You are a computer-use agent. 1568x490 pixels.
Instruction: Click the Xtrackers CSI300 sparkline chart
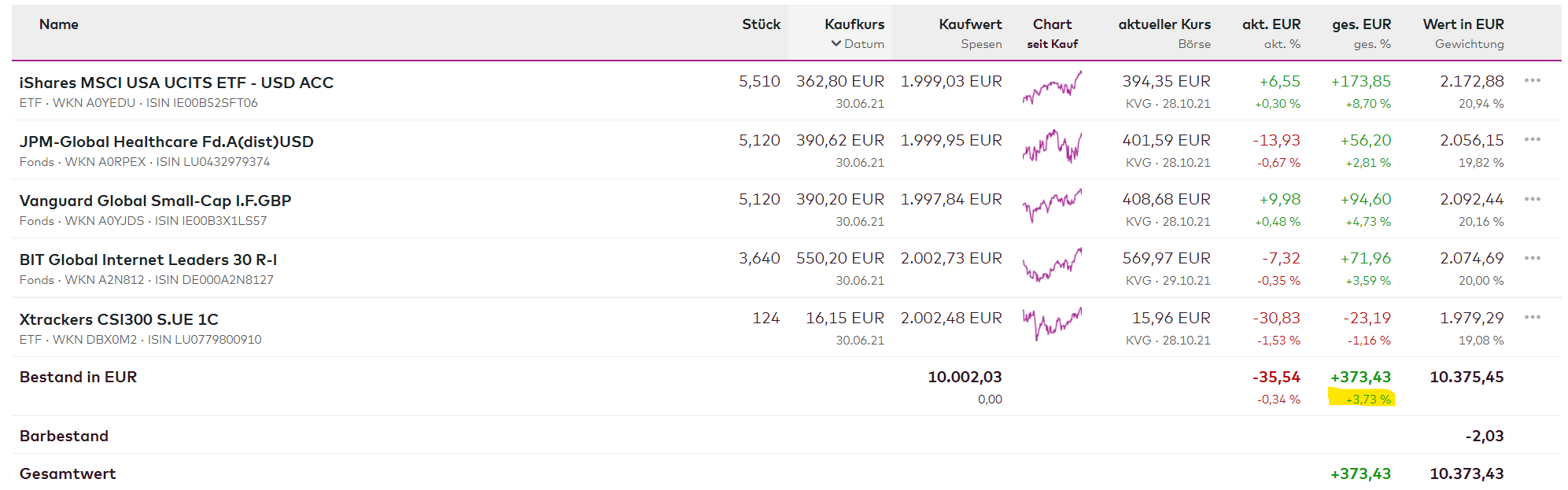pyautogui.click(x=1052, y=323)
